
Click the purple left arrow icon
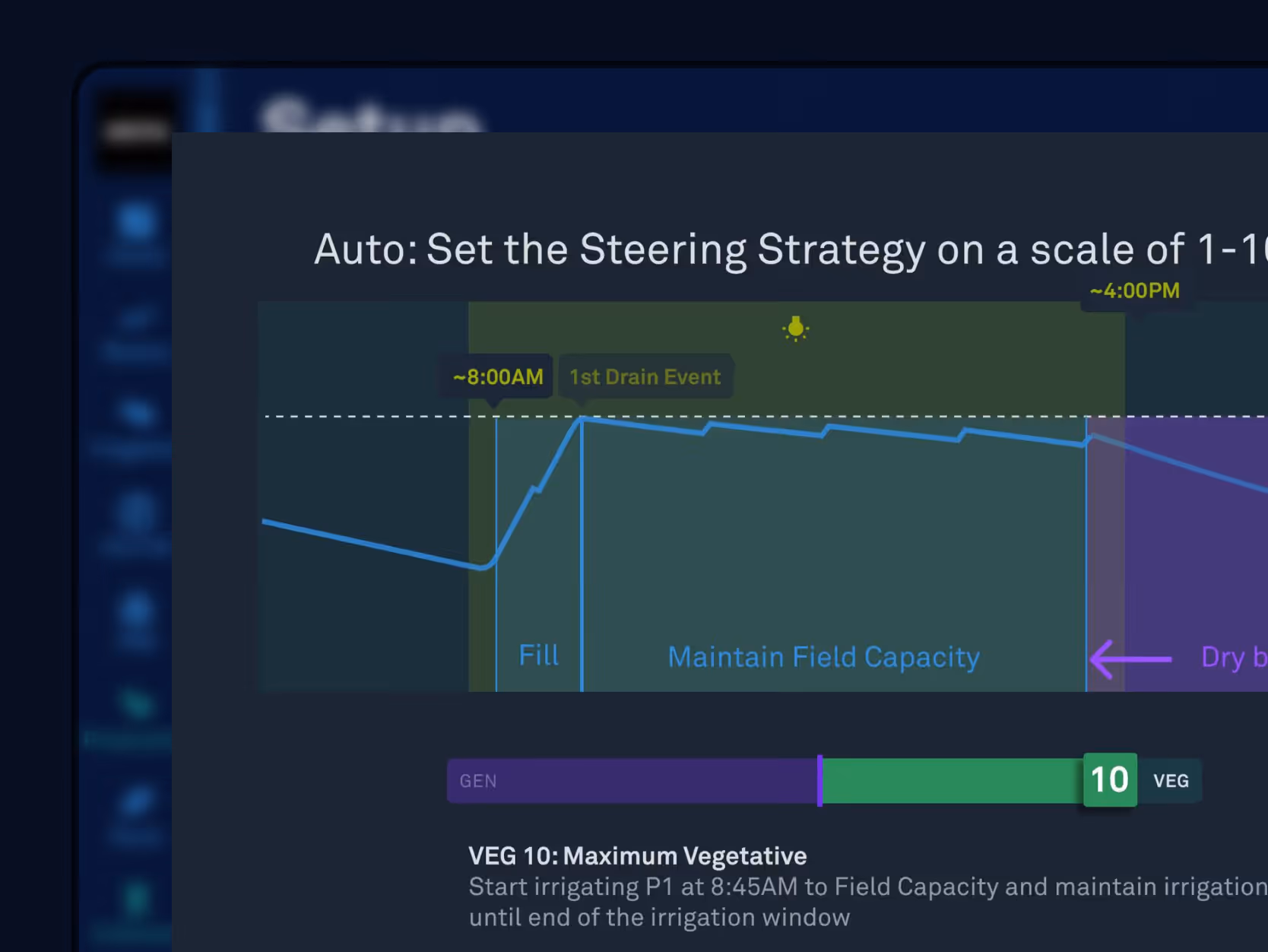pos(1131,658)
